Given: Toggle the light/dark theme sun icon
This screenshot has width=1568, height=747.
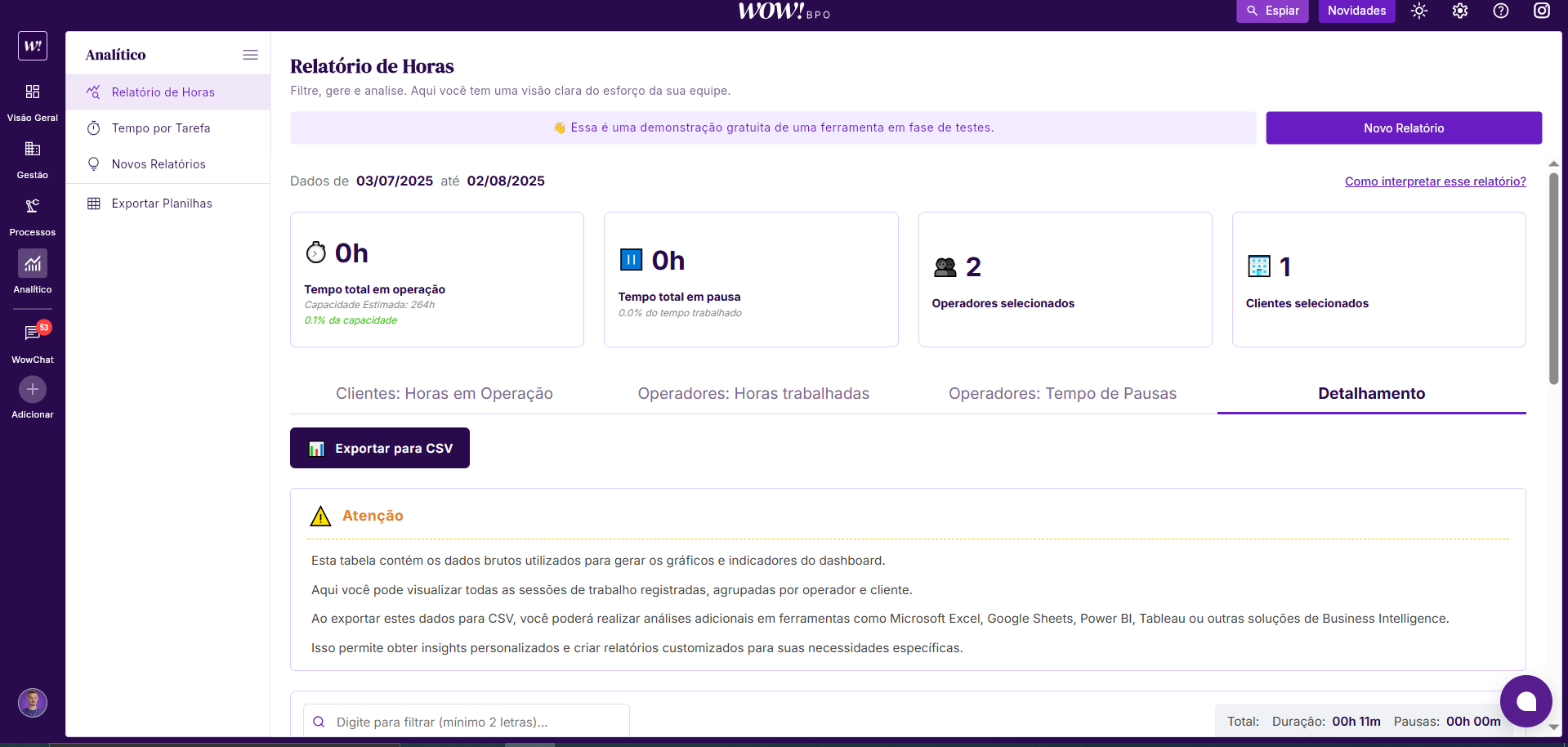Looking at the screenshot, I should coord(1419,11).
